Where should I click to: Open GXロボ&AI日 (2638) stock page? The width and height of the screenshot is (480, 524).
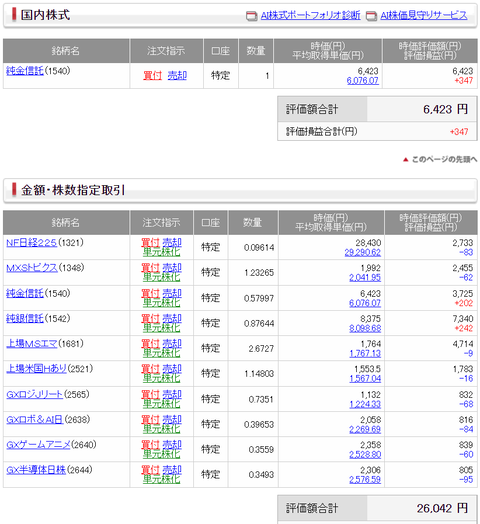point(34,419)
